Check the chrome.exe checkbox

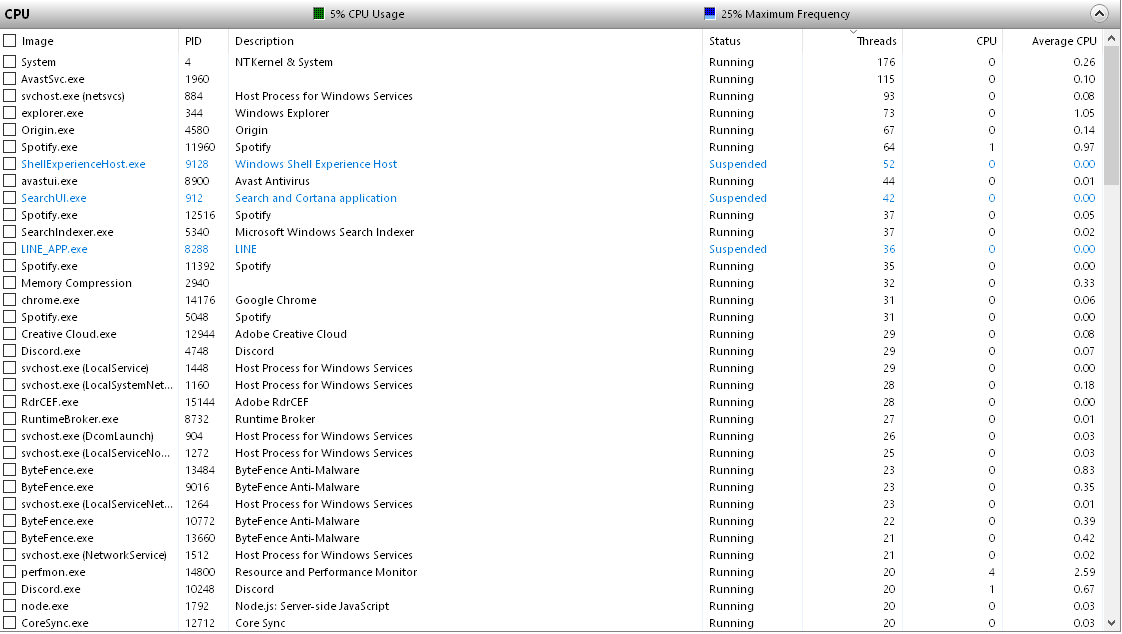(x=9, y=300)
